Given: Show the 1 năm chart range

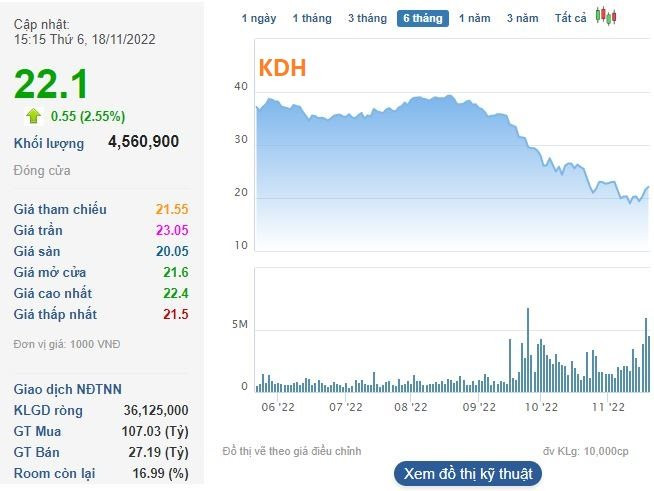Looking at the screenshot, I should pos(475,18).
